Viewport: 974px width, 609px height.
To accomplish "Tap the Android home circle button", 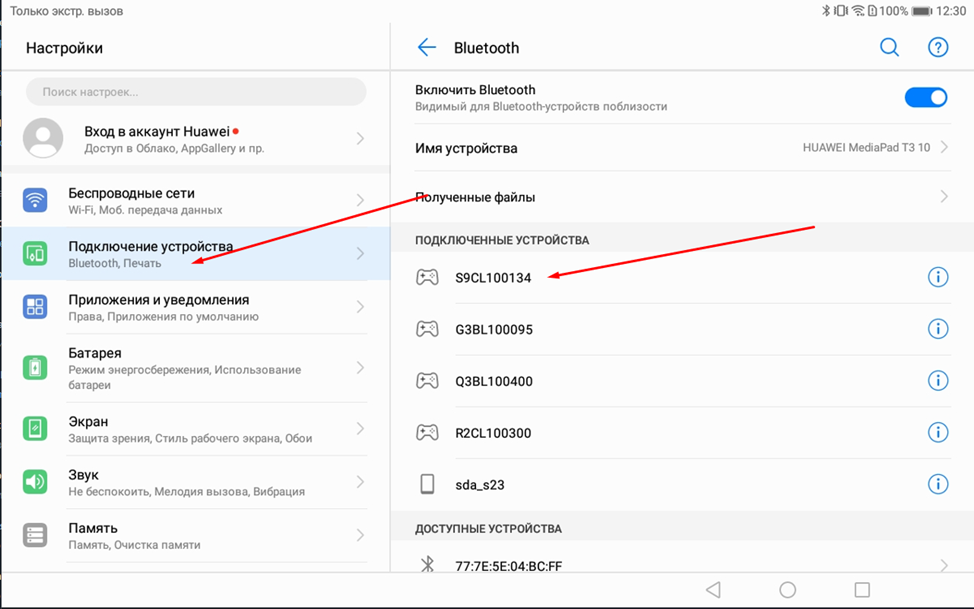I will pyautogui.click(x=788, y=589).
